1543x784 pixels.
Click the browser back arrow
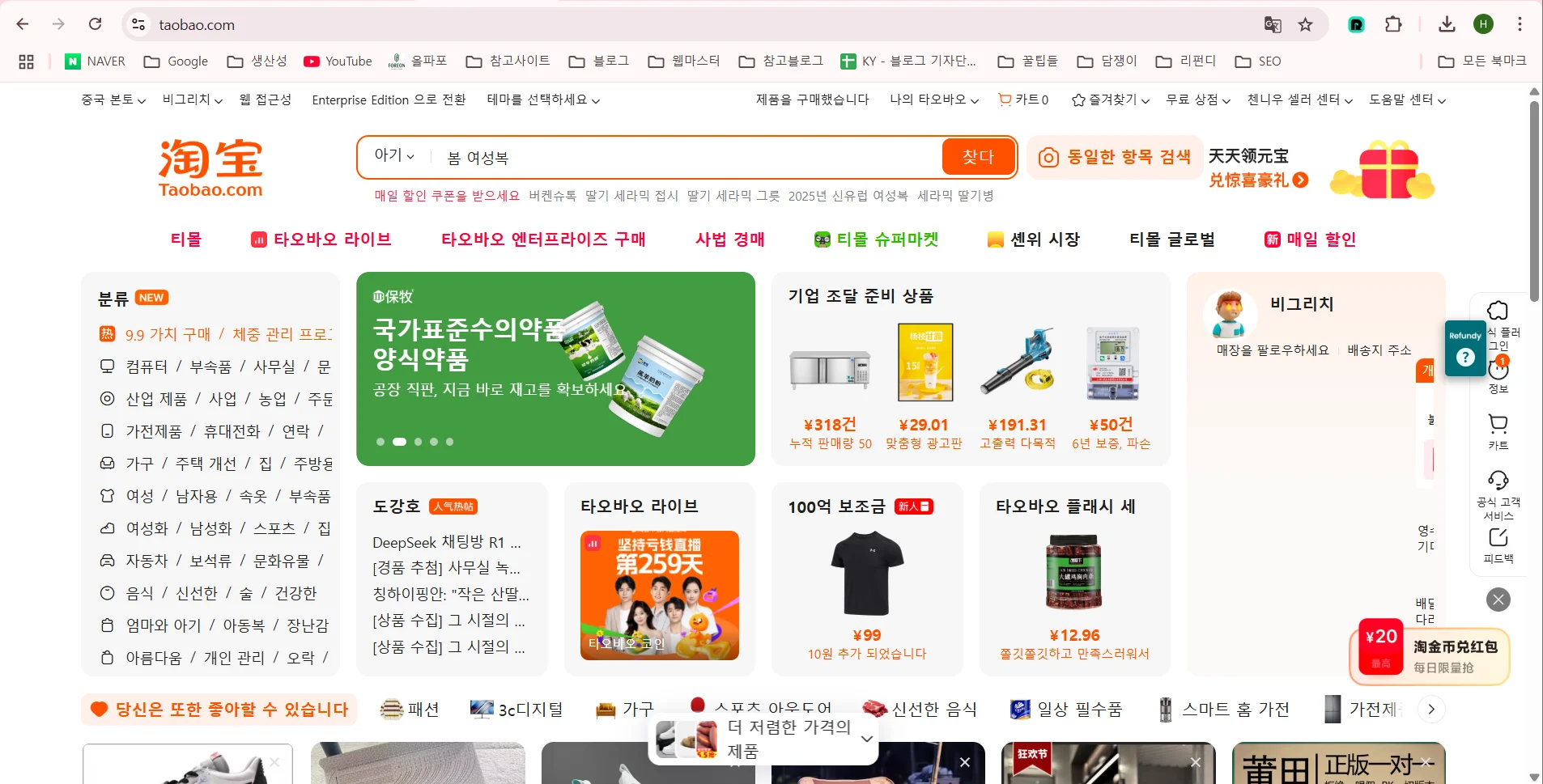pyautogui.click(x=23, y=24)
